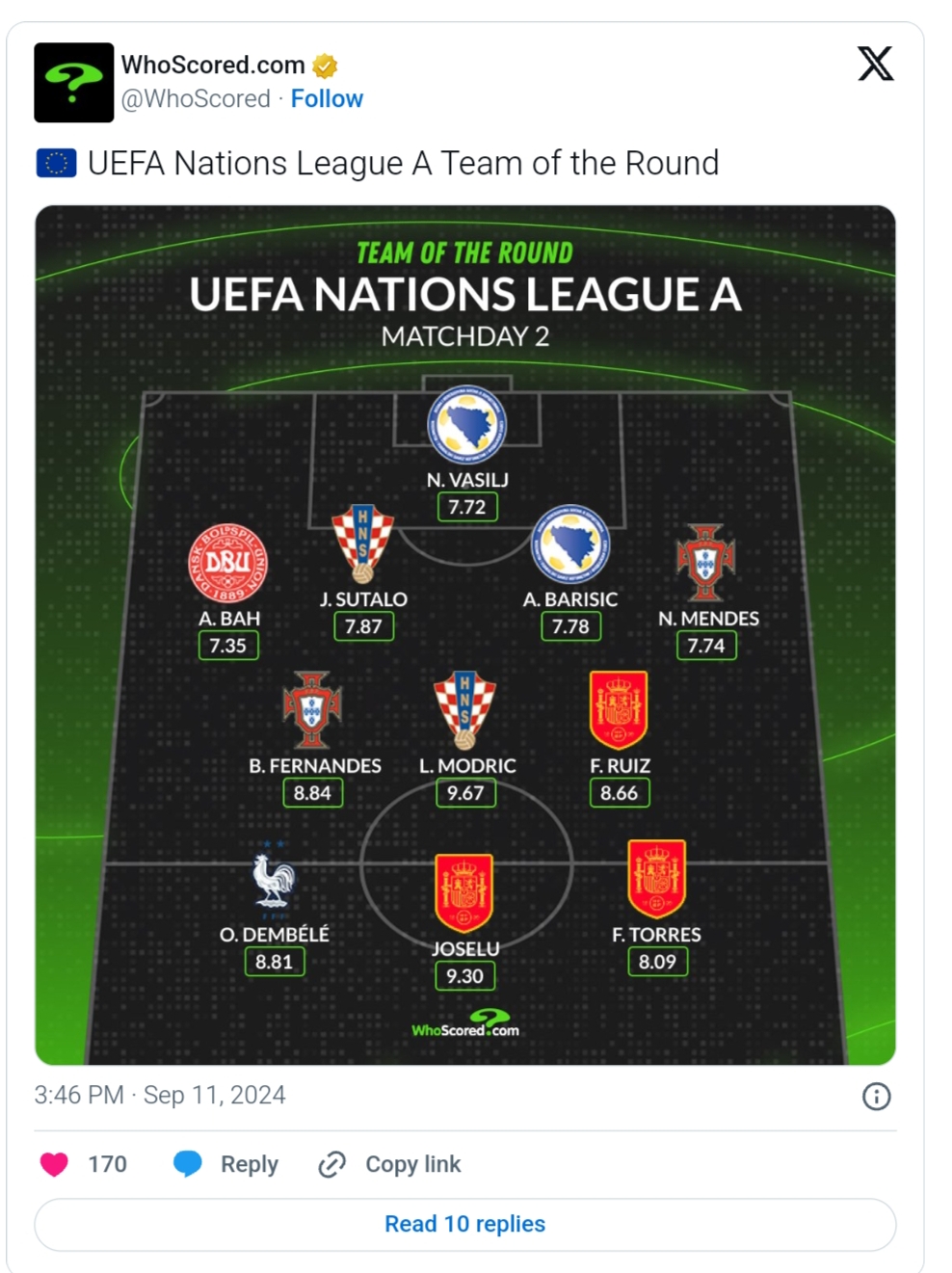Viewport: 952px width, 1273px height.
Task: Open the @WhoScored handle link
Action: point(196,99)
